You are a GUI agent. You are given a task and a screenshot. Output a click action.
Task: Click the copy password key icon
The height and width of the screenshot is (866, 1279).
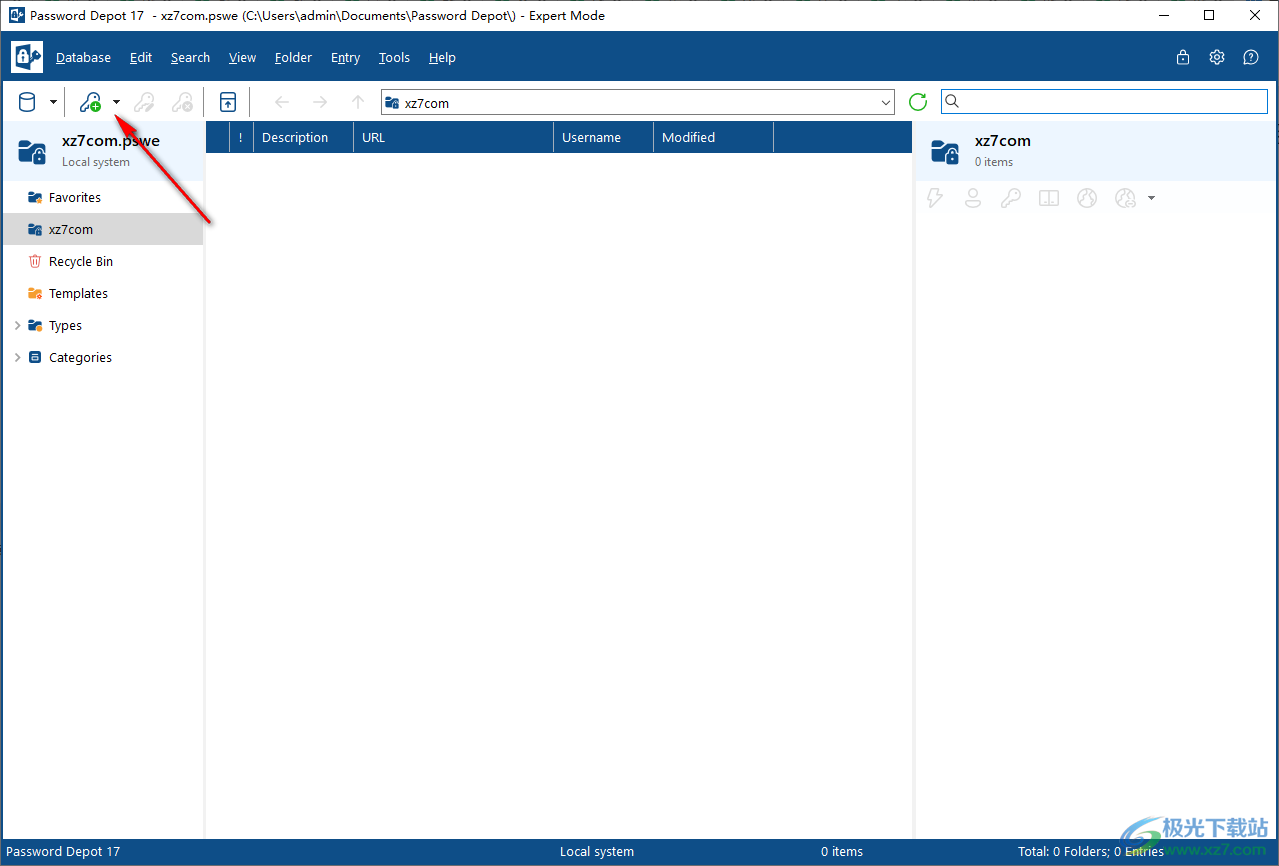click(1011, 198)
